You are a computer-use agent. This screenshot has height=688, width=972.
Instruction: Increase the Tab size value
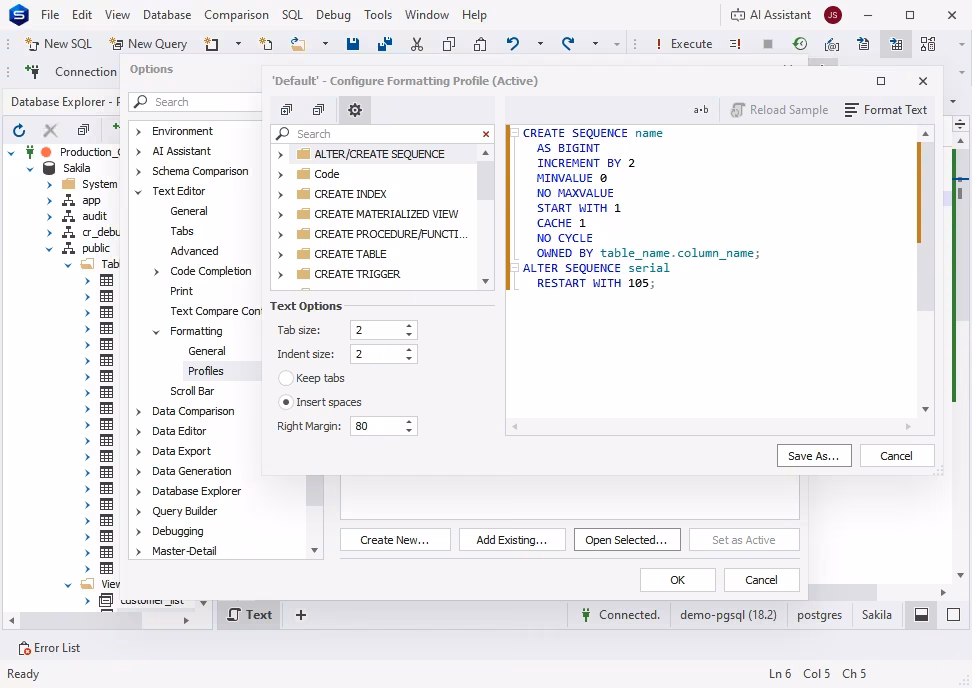click(409, 325)
